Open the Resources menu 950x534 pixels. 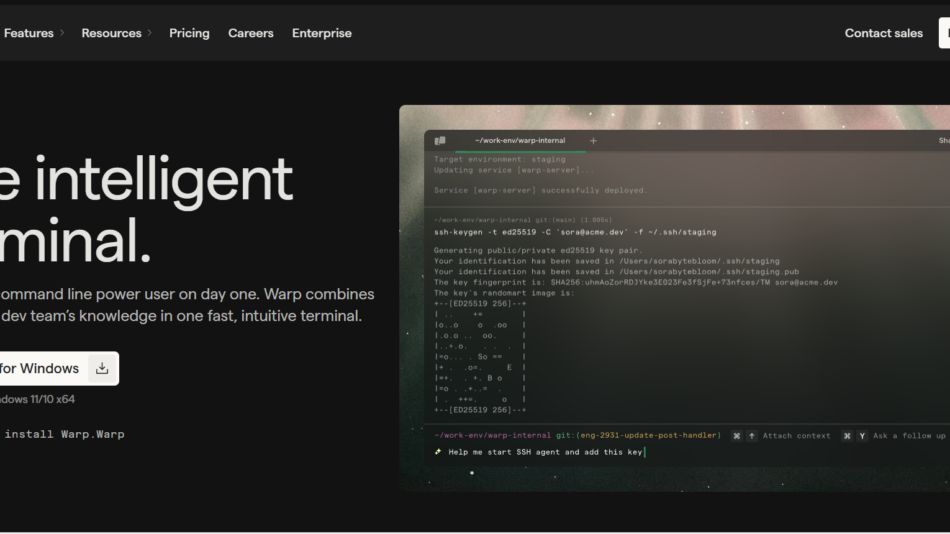111,33
